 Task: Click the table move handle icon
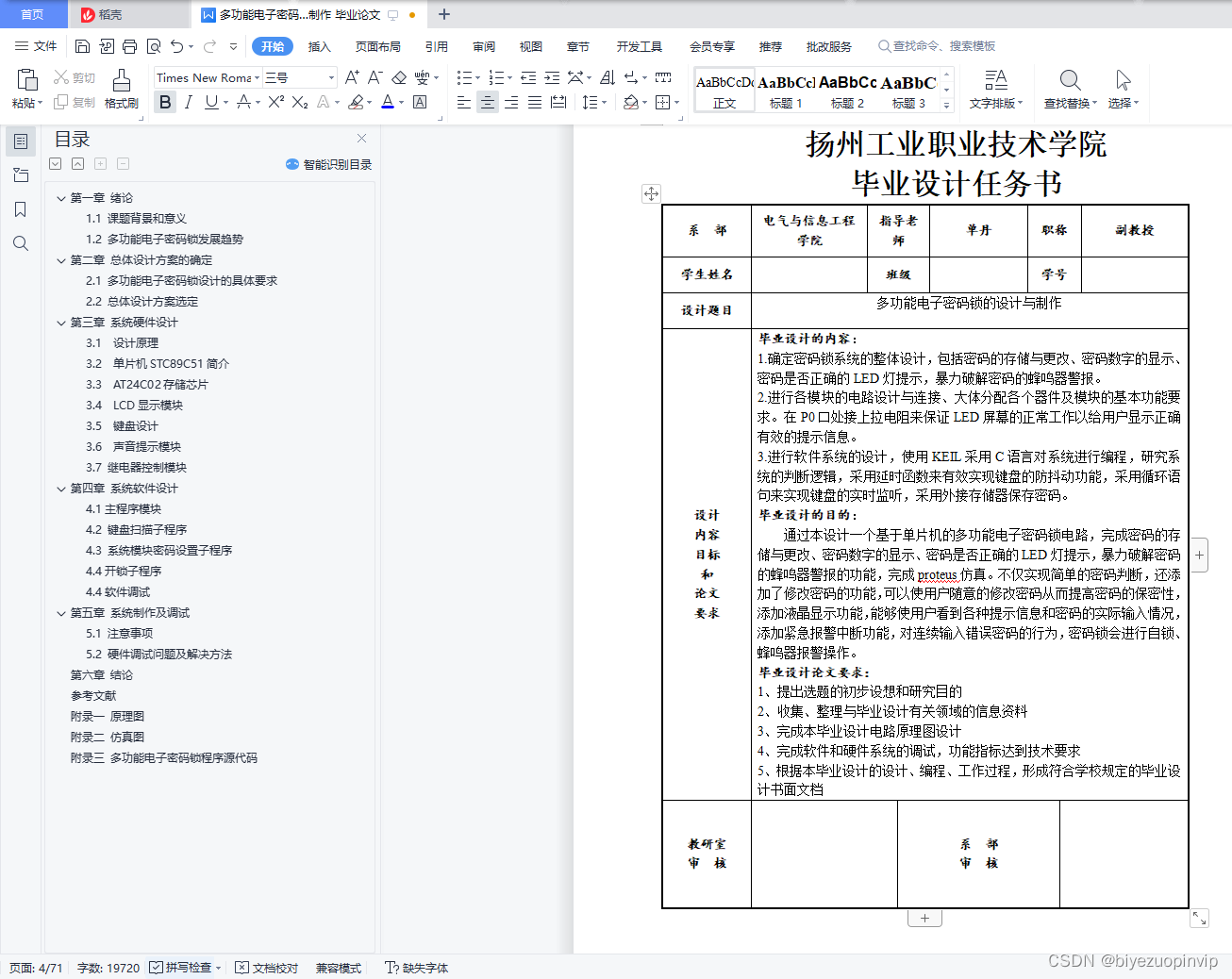tap(651, 193)
